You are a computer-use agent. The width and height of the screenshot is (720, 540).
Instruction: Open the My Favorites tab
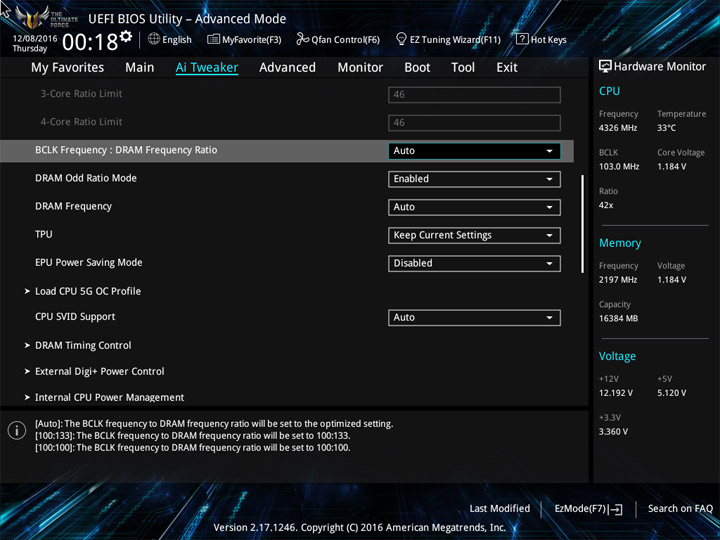pyautogui.click(x=68, y=68)
